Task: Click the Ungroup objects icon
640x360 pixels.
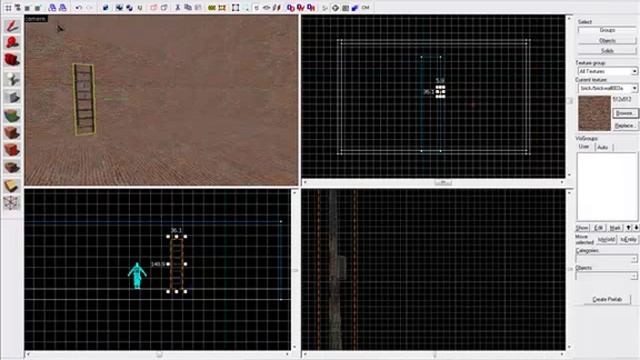Action: [x=129, y=7]
